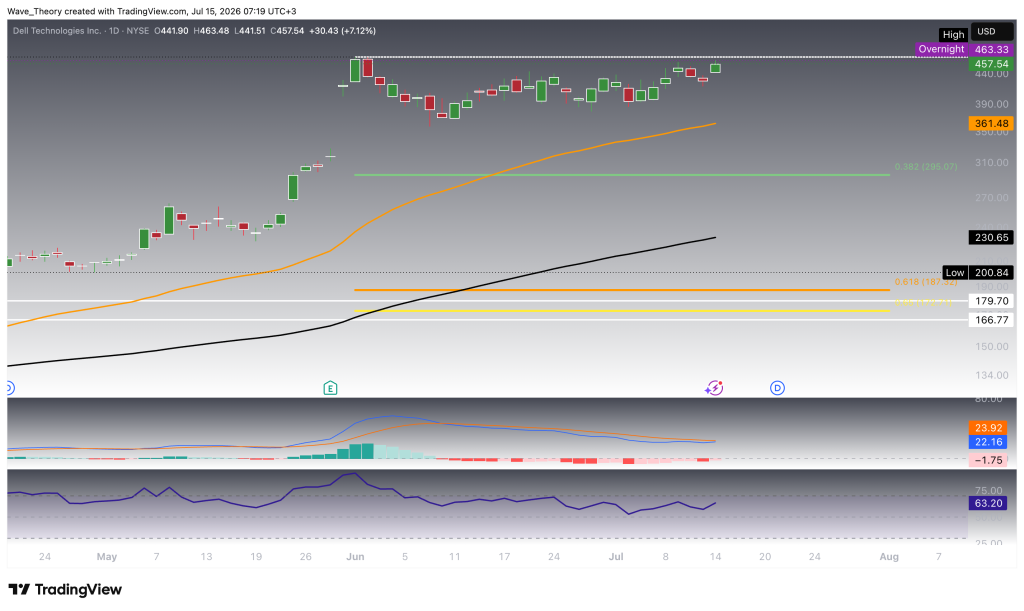Click the partial dividend icon at left edge

click(x=10, y=388)
